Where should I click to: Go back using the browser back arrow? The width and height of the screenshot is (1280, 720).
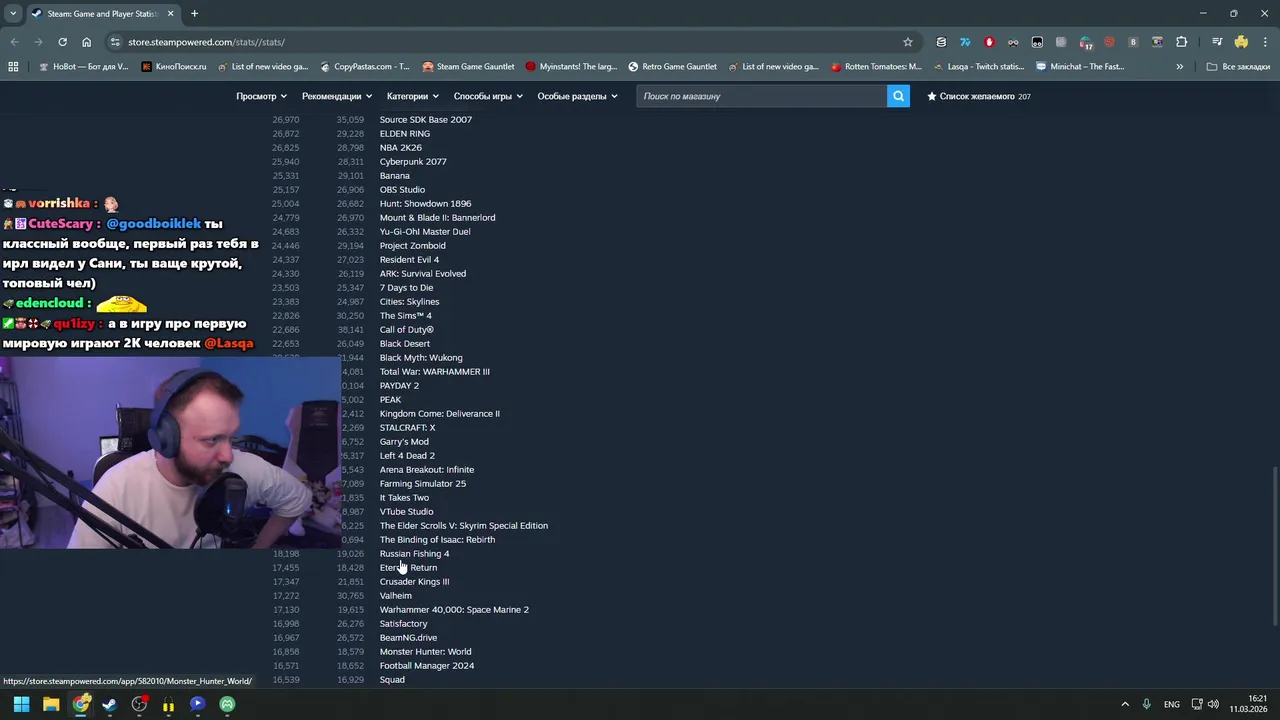[14, 42]
